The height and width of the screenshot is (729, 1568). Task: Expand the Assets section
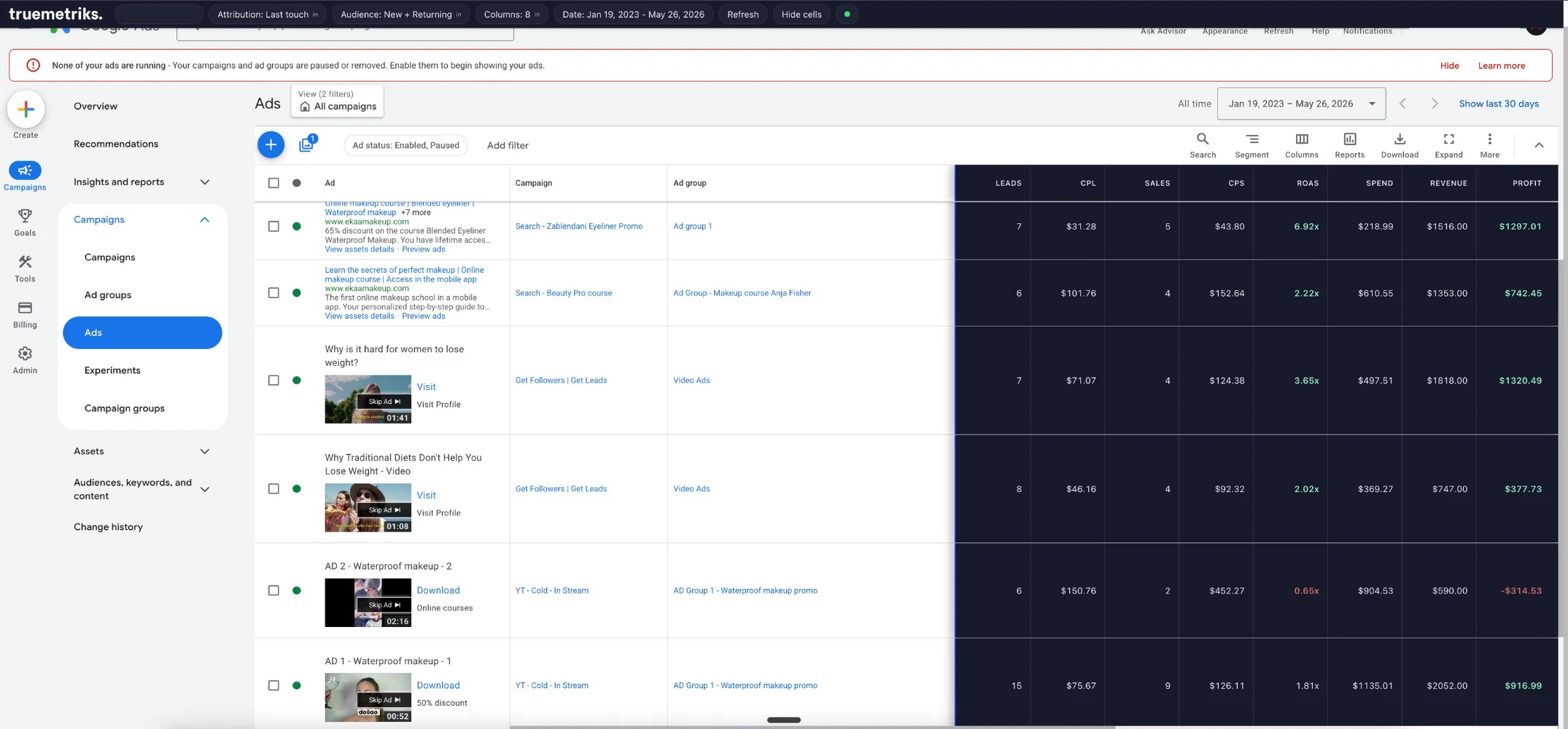(x=205, y=451)
